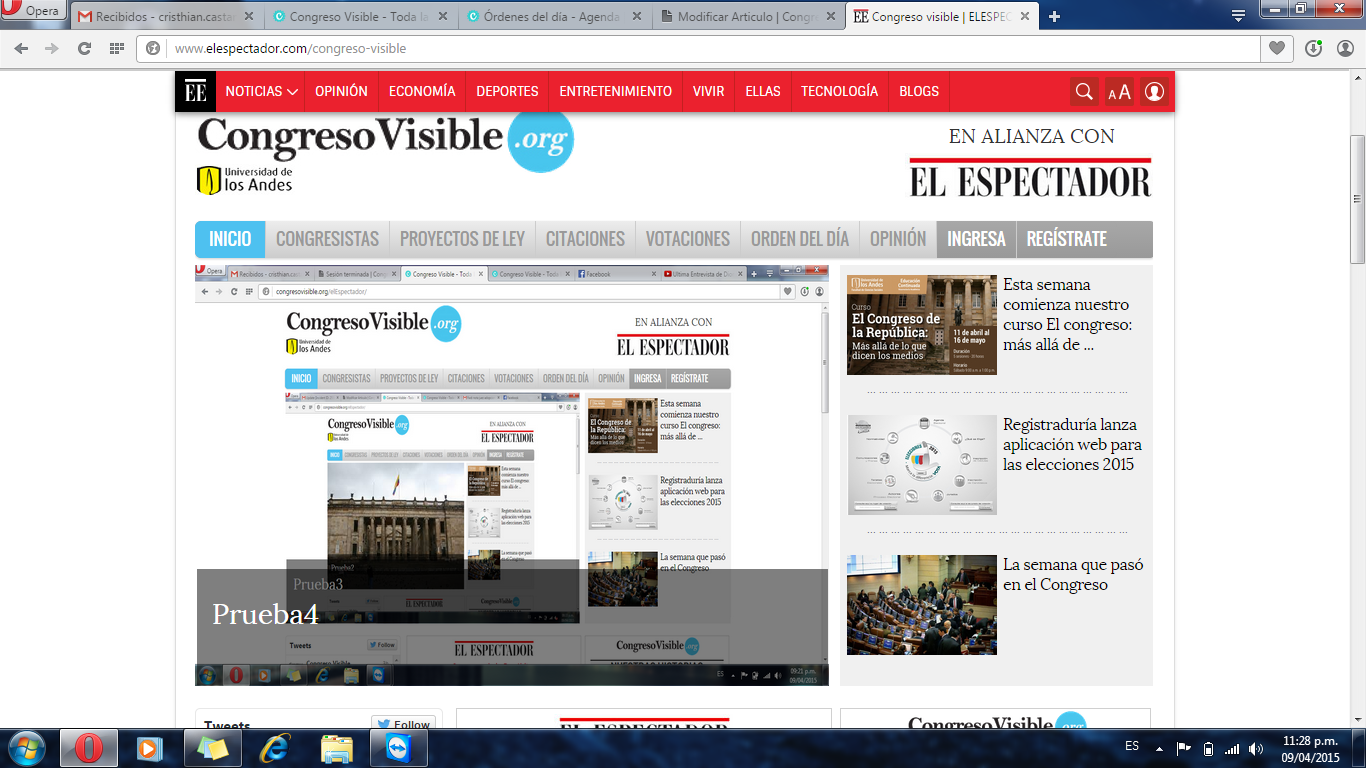
Task: Open headline about curso El congreso
Action: coord(1066,314)
